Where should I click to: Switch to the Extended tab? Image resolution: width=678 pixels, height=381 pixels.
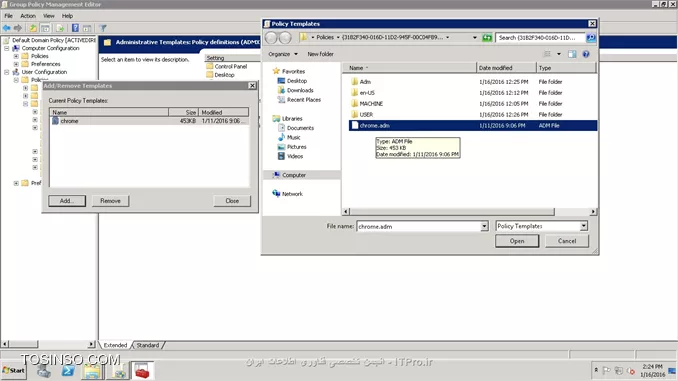pyautogui.click(x=115, y=345)
